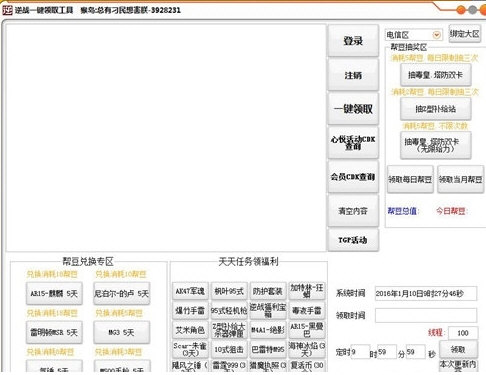The height and width of the screenshot is (375, 486).
Task: Claim the 艾米角色 reward
Action: (x=190, y=330)
